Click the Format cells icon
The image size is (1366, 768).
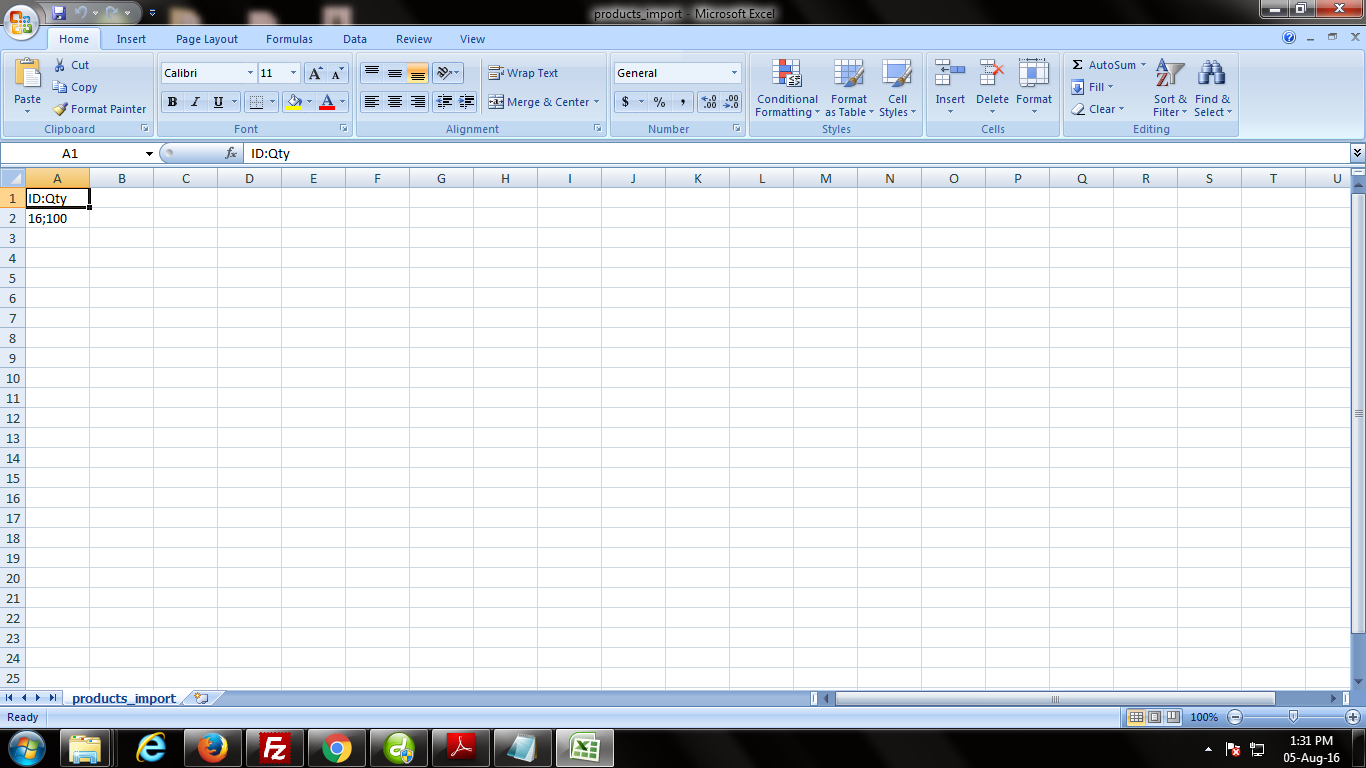coord(1034,73)
